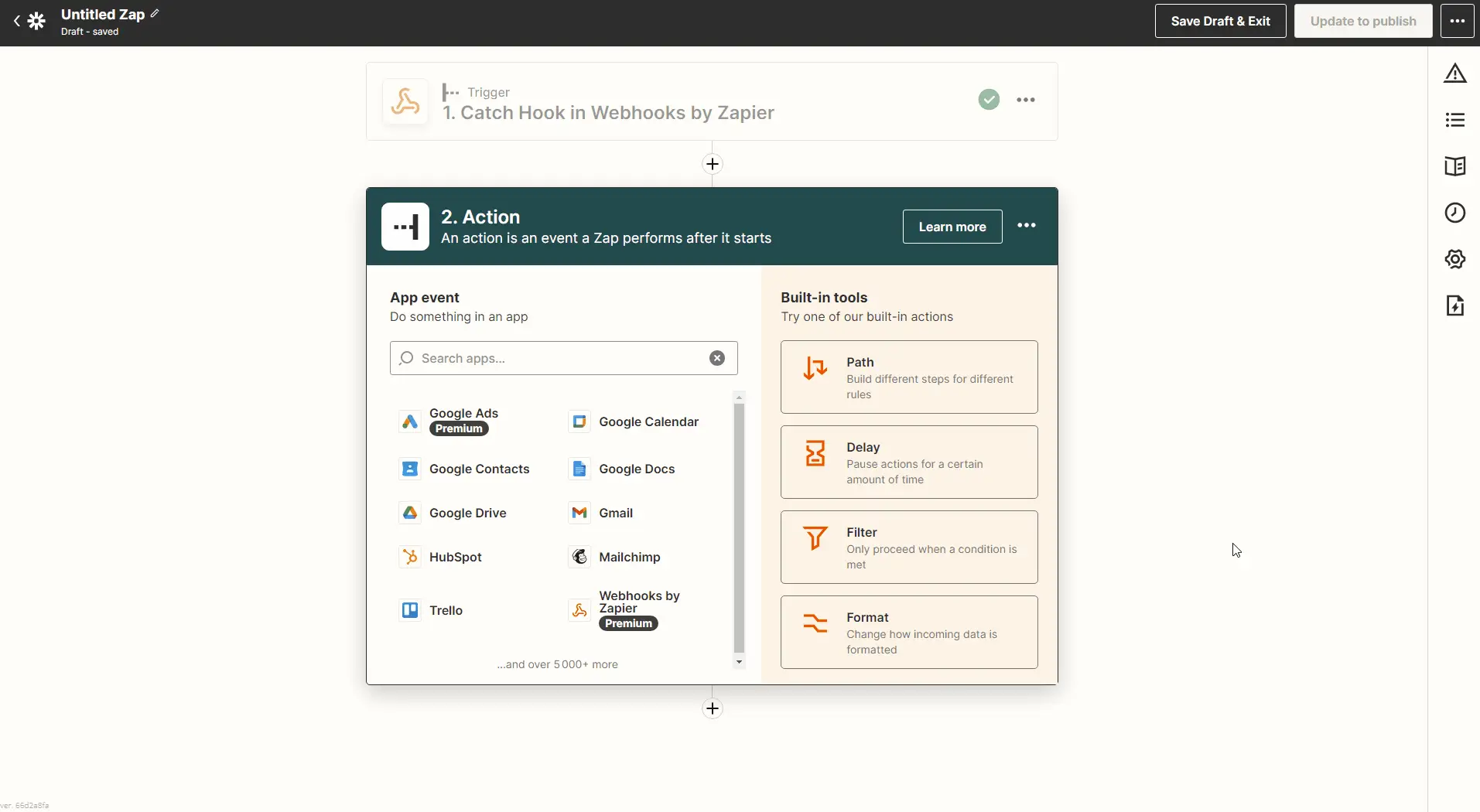Choose Mailchimp app
Viewport: 1480px width, 812px height.
click(x=615, y=557)
